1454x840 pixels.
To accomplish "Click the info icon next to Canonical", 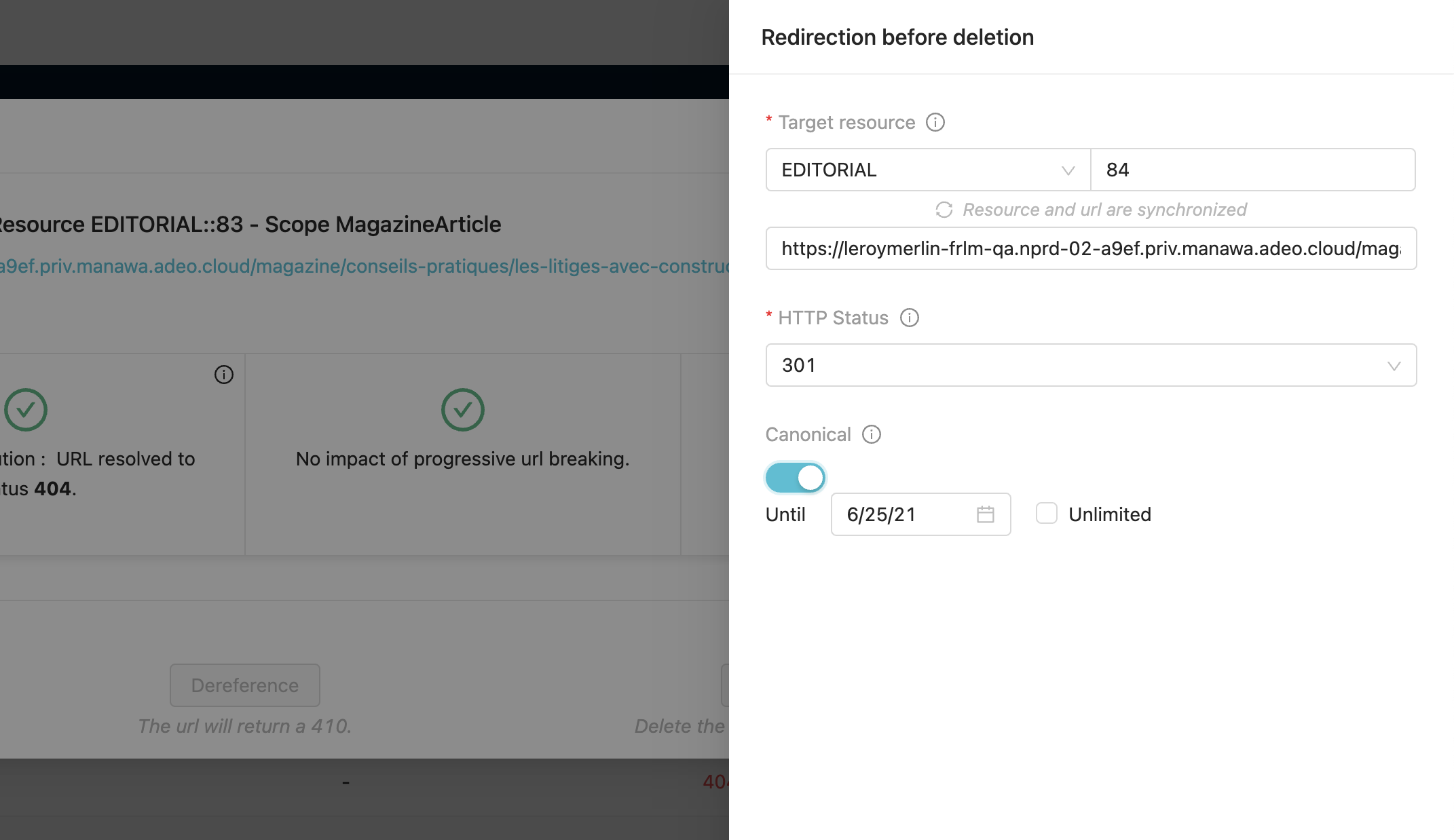I will (x=870, y=434).
